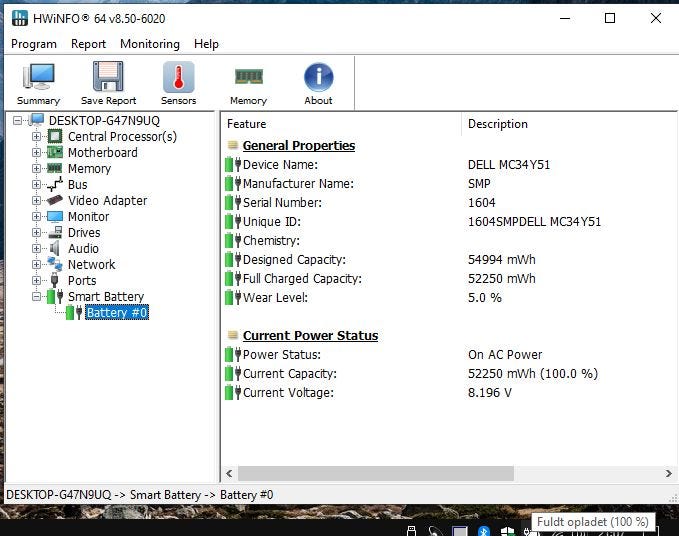Image resolution: width=679 pixels, height=536 pixels.
Task: Click the Video Adapter card icon
Action: pos(55,200)
